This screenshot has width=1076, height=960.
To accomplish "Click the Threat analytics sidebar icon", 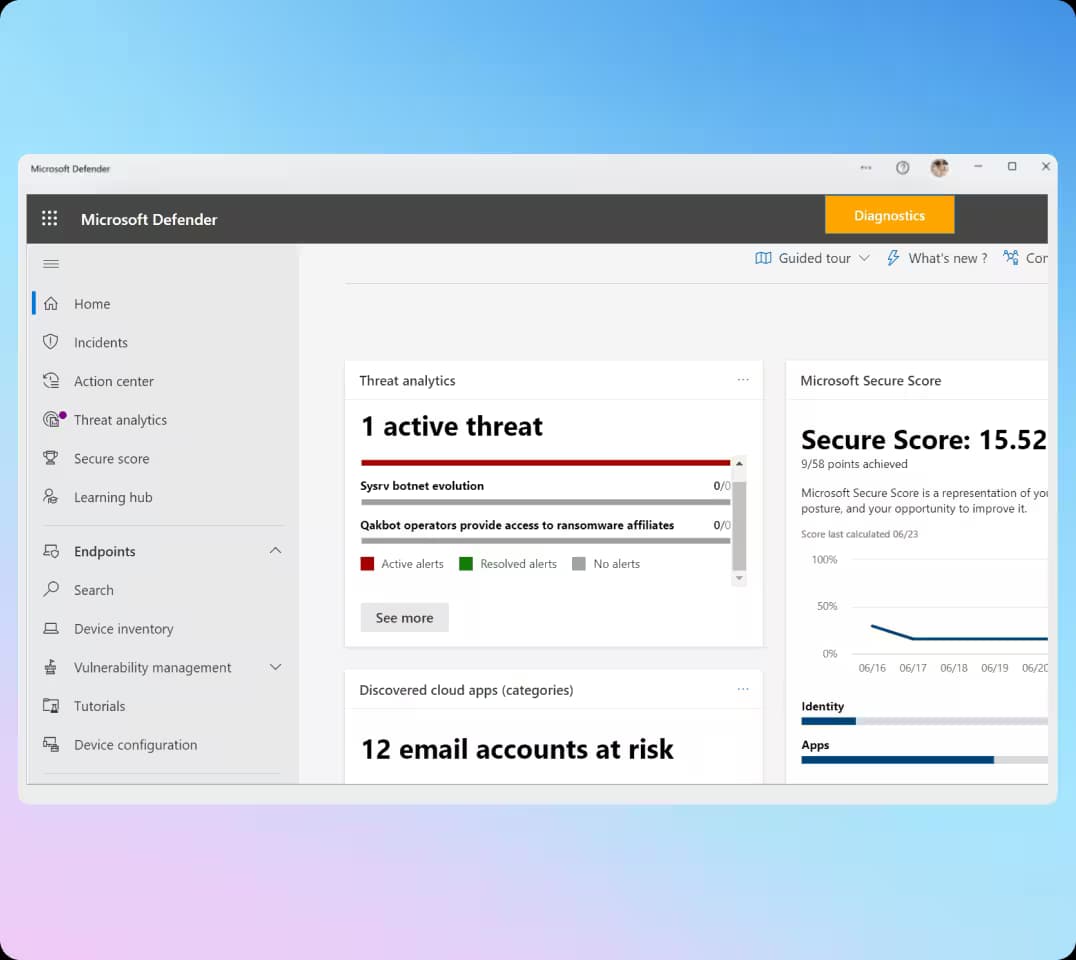I will coord(52,419).
